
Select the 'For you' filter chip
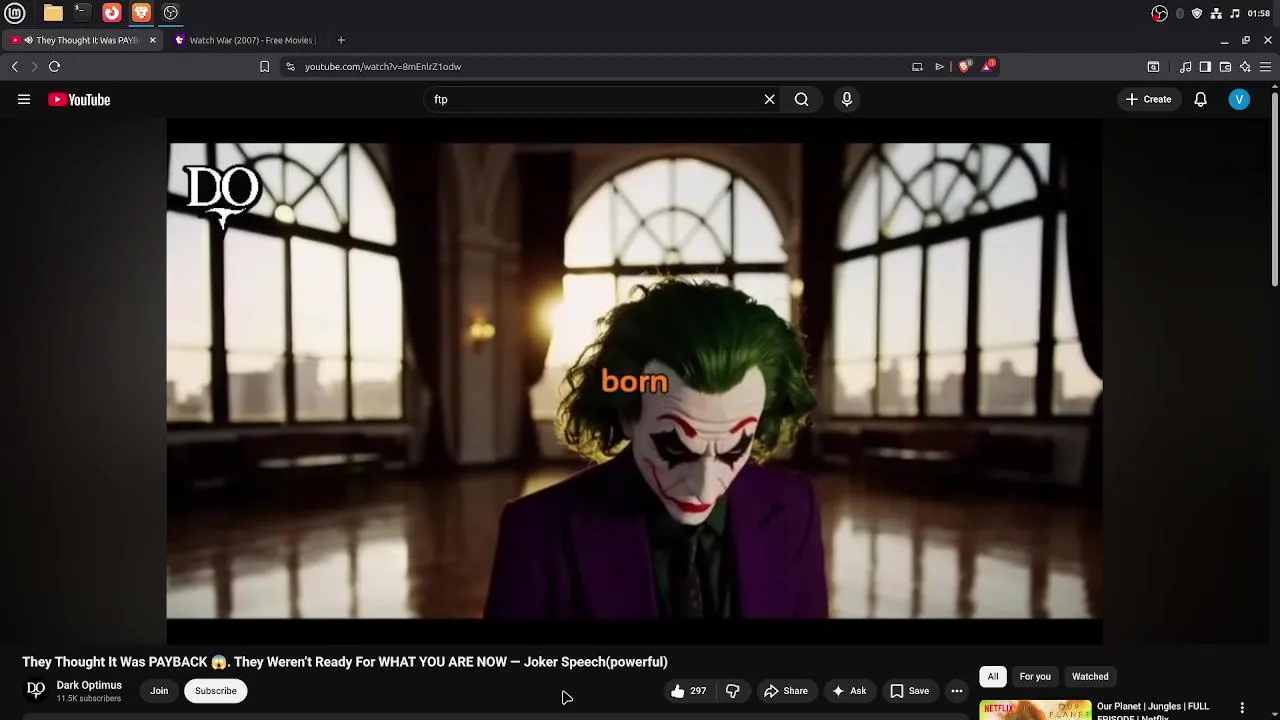[x=1035, y=677]
